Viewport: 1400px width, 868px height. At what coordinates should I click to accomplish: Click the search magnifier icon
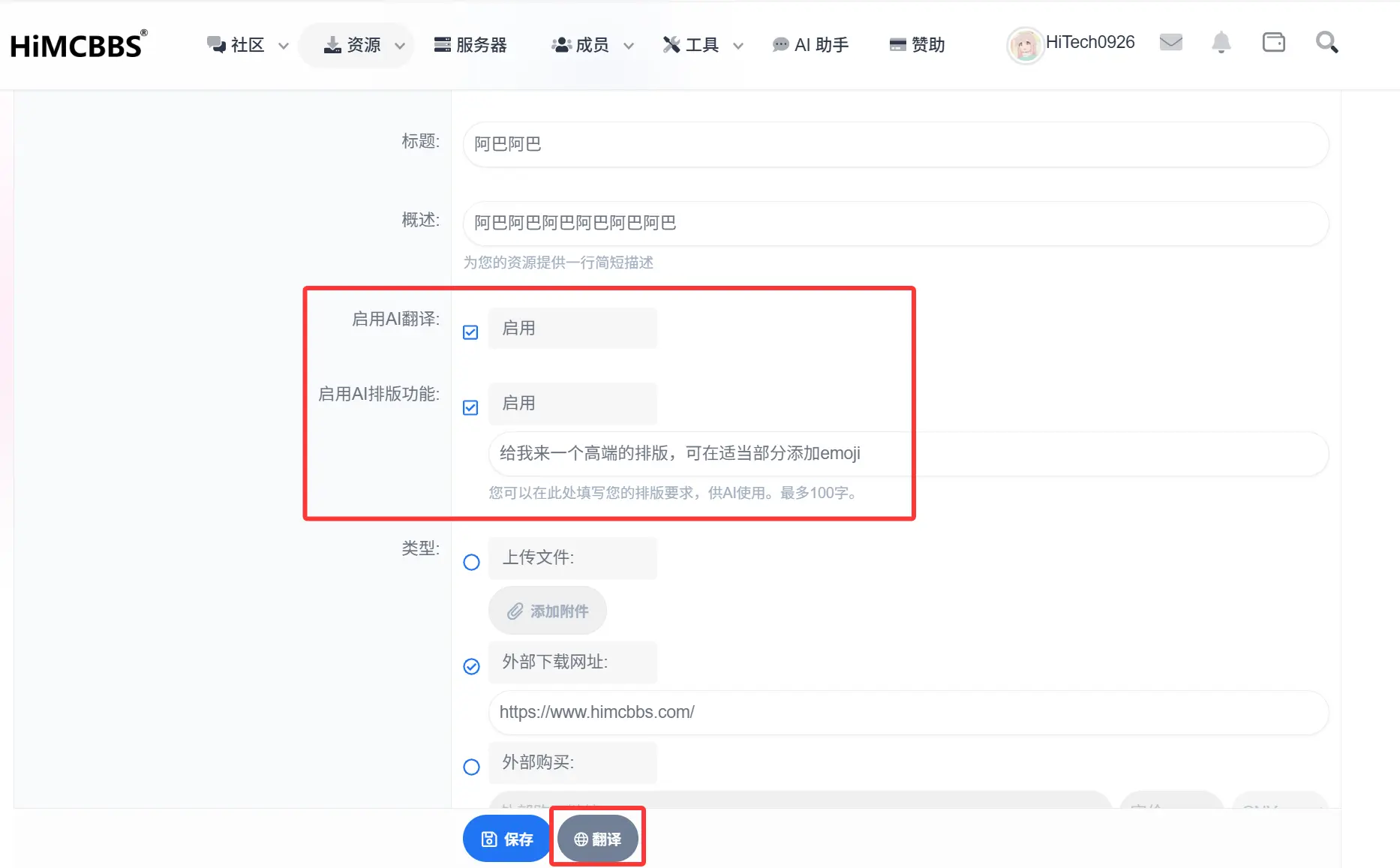click(1326, 43)
